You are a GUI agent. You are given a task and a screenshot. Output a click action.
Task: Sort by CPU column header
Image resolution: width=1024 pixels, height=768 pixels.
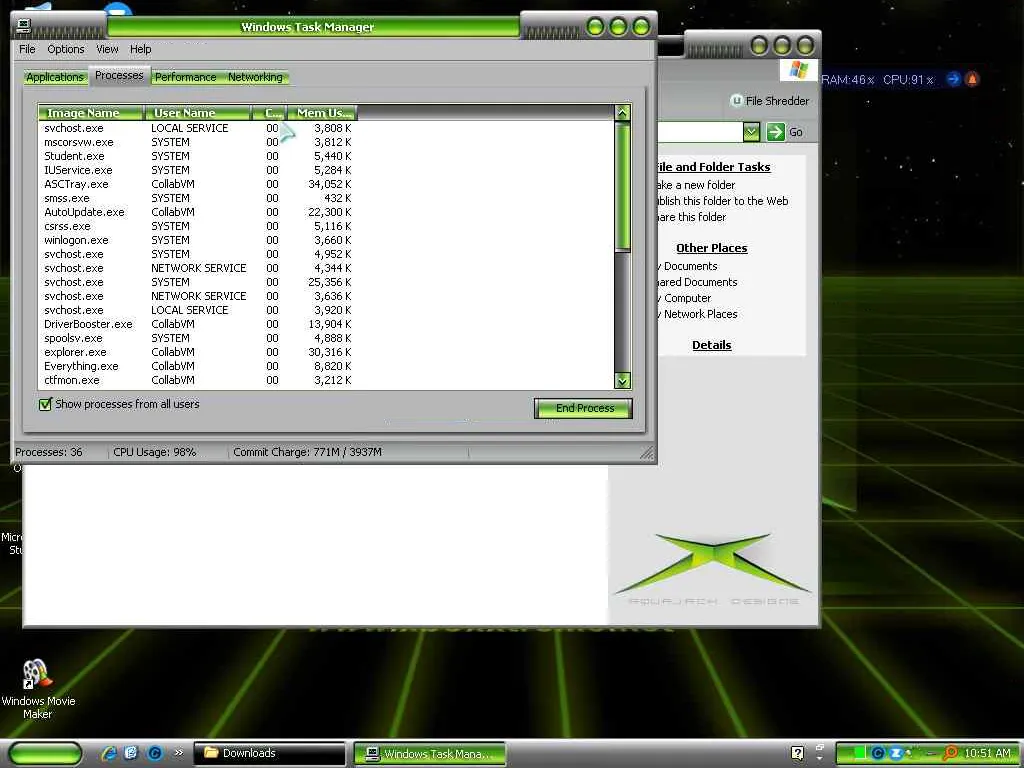pos(269,113)
